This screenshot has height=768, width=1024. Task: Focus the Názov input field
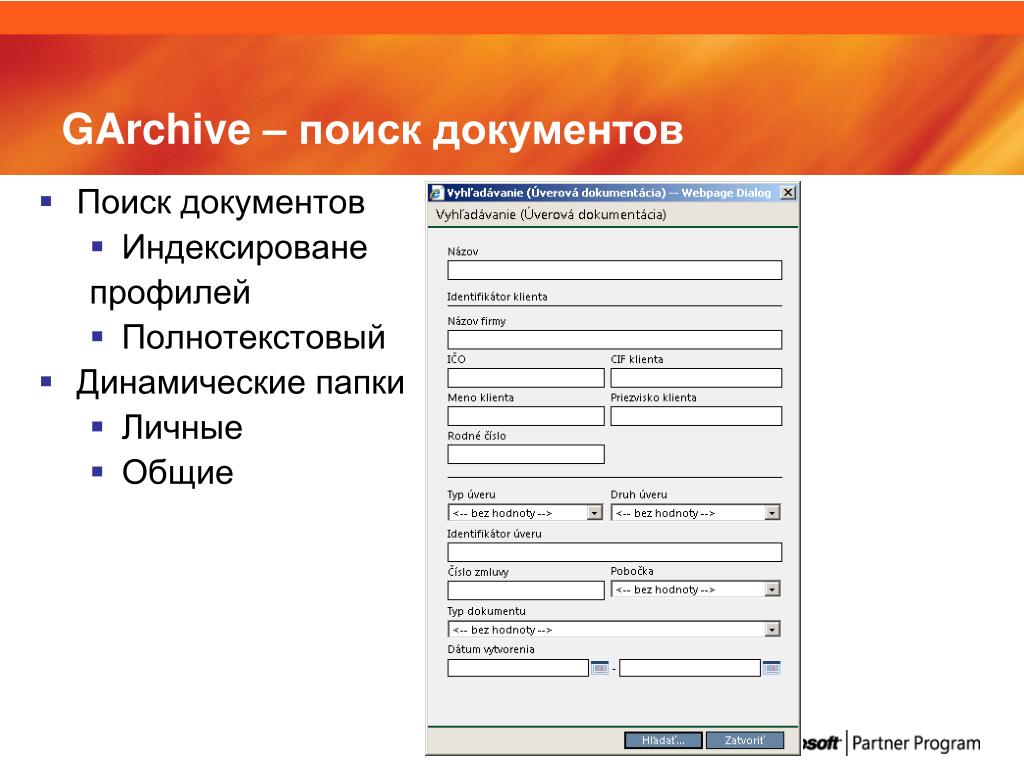point(615,270)
